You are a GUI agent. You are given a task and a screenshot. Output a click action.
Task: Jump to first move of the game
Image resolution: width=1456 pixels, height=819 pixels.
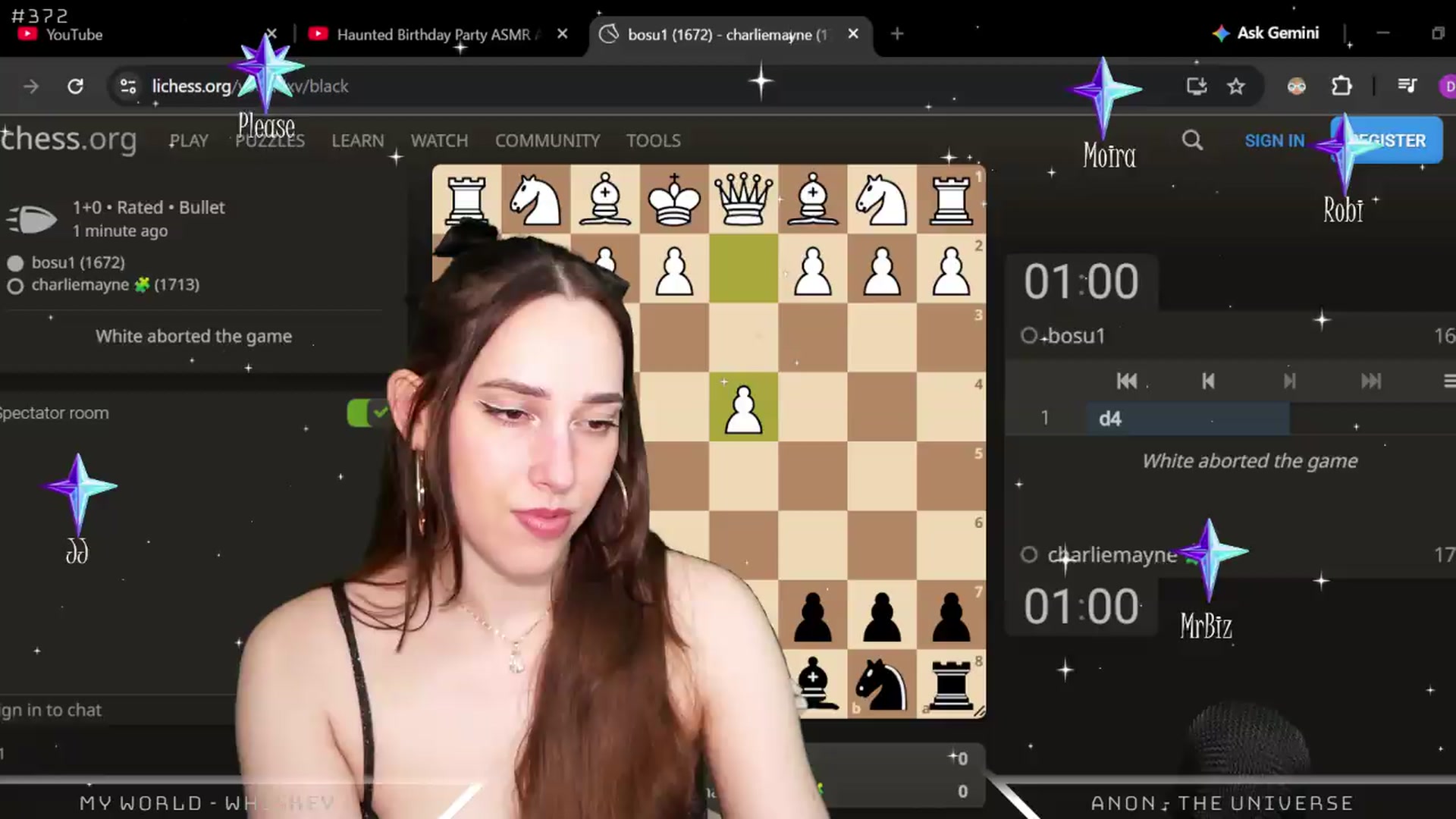click(x=1127, y=381)
